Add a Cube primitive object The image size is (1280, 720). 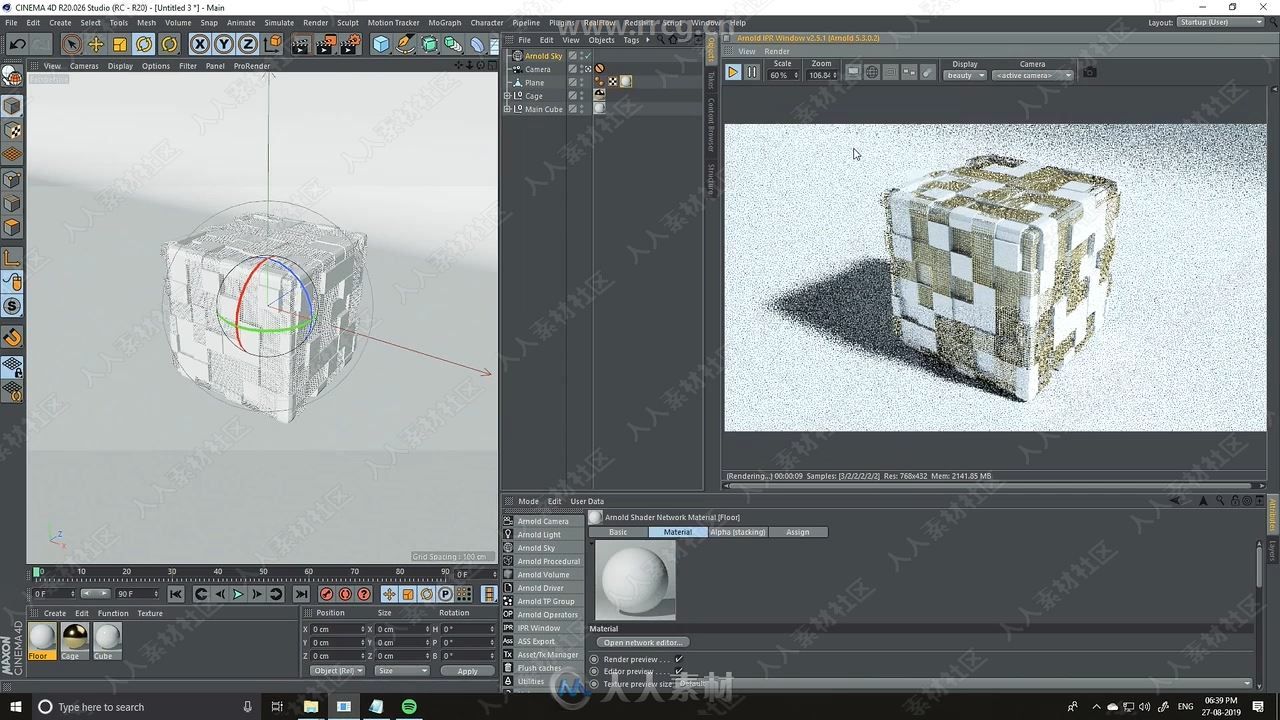(x=380, y=44)
